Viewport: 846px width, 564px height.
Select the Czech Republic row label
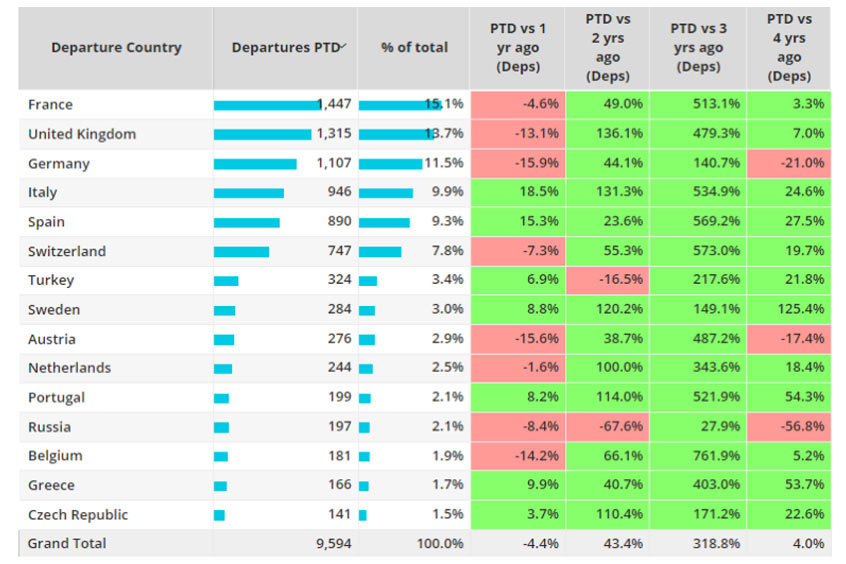78,515
